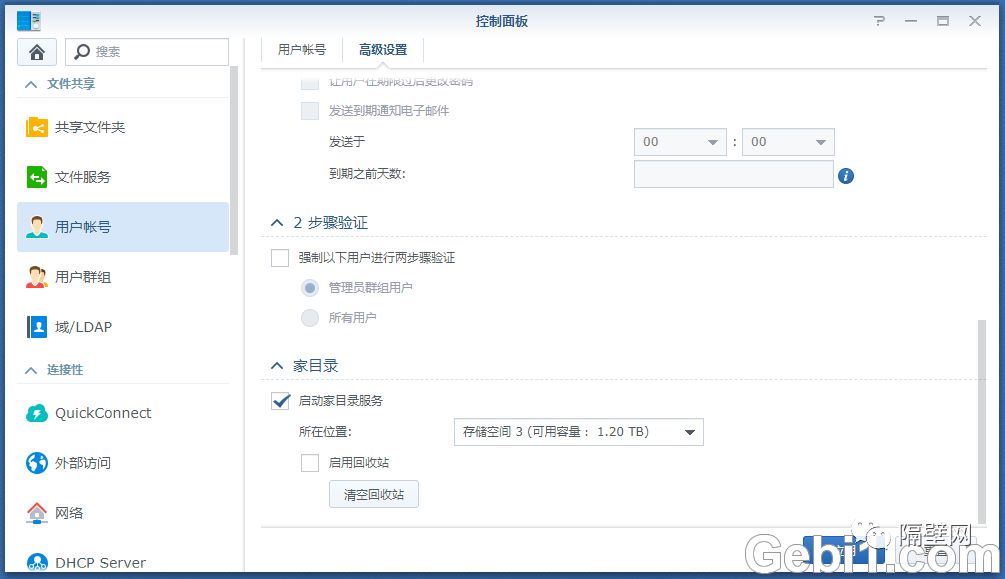The width and height of the screenshot is (1005, 579).
Task: Open User Group (用户群组) icon
Action: coord(37,277)
